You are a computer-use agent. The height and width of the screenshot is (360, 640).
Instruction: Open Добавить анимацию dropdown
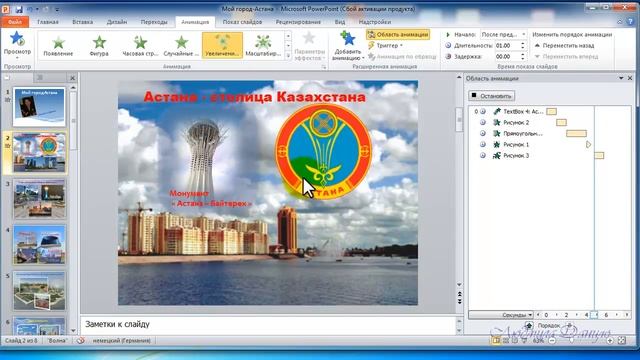point(347,46)
